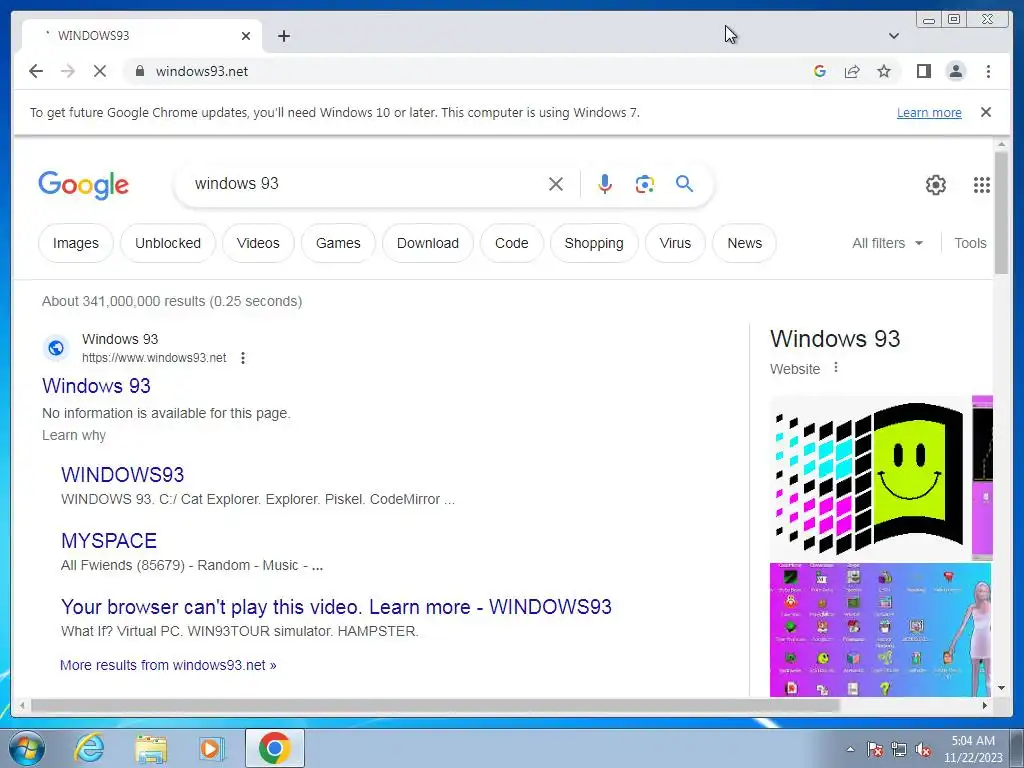
Task: Open the Action Center flag icon
Action: click(874, 749)
